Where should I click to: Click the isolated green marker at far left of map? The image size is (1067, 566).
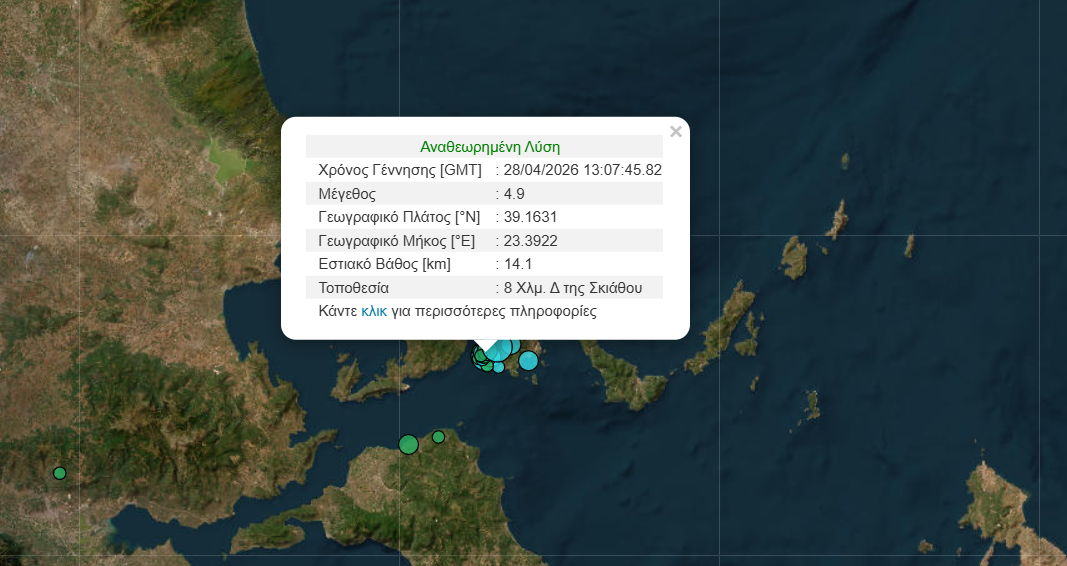(x=59, y=473)
